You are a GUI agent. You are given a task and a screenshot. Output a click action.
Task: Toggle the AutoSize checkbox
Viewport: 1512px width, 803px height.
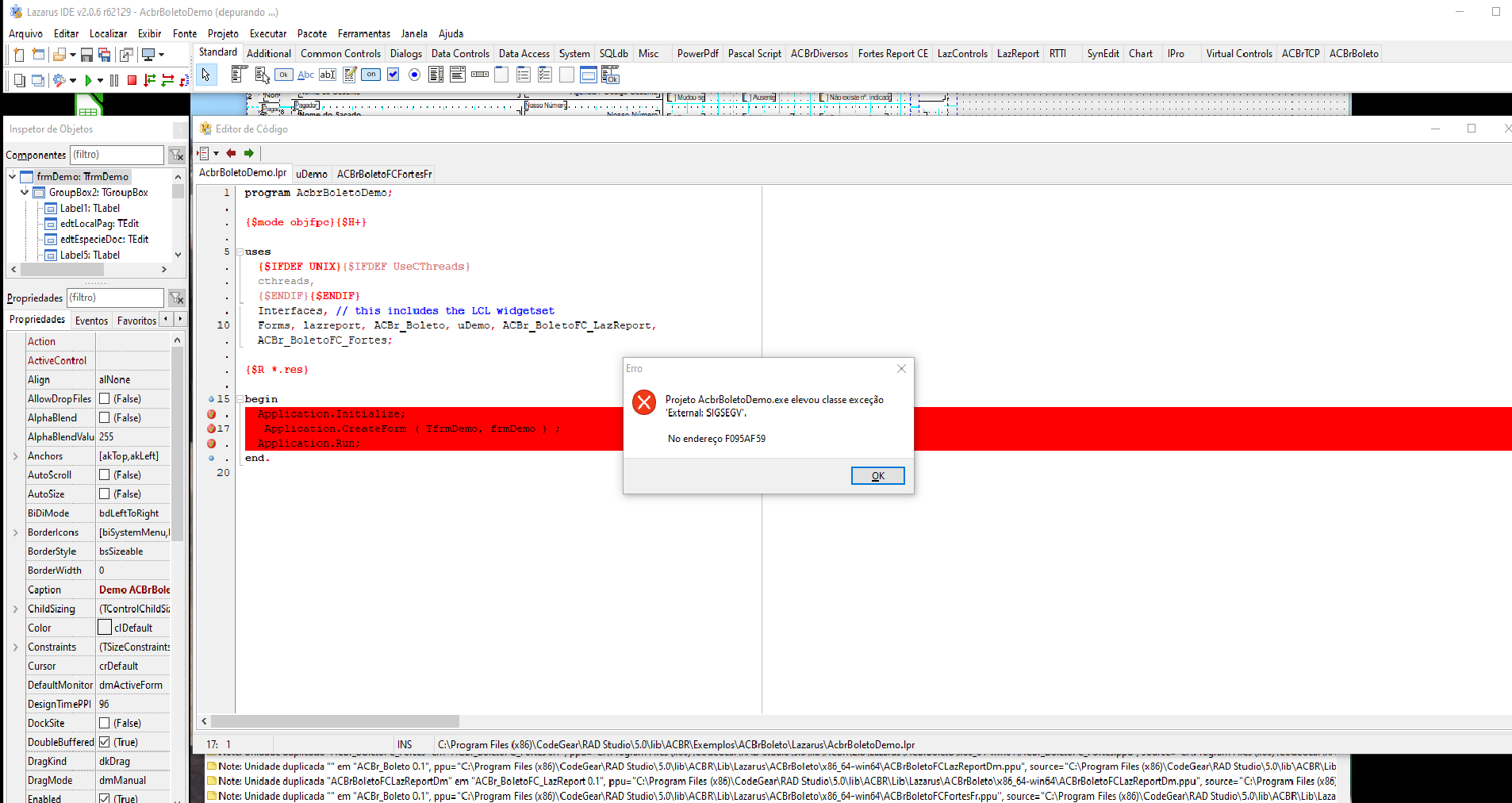[104, 494]
